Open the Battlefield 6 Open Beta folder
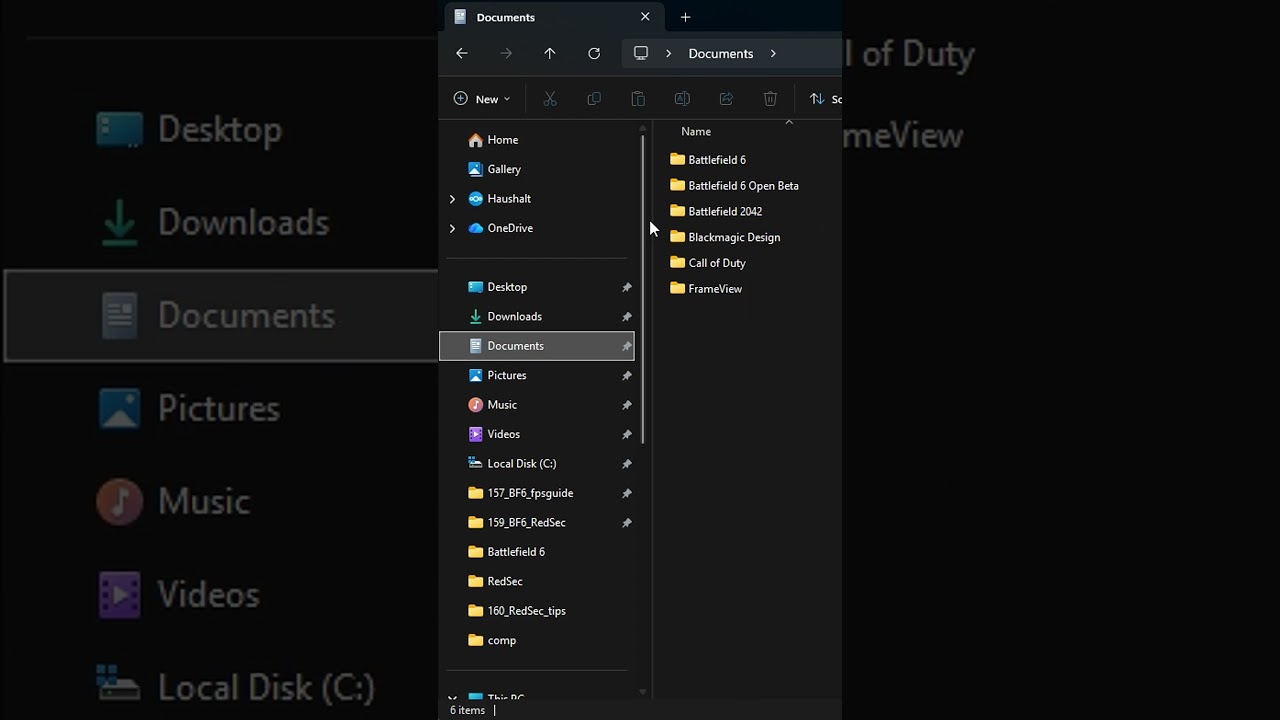Image resolution: width=1280 pixels, height=720 pixels. 743,186
